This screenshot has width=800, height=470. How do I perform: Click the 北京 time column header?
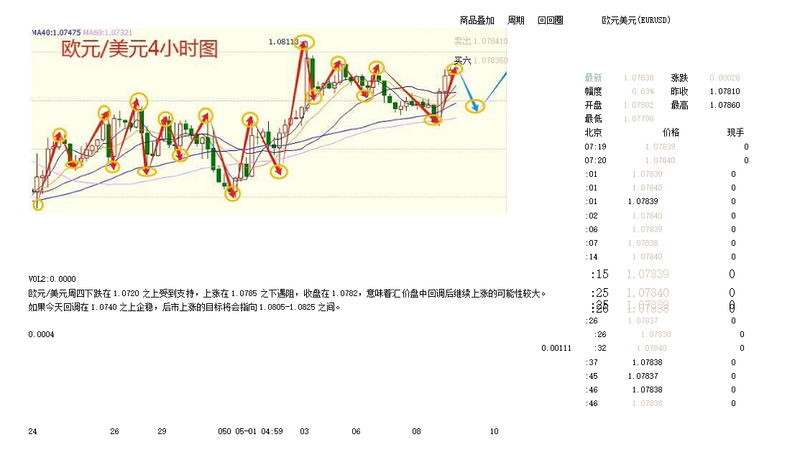coord(593,133)
